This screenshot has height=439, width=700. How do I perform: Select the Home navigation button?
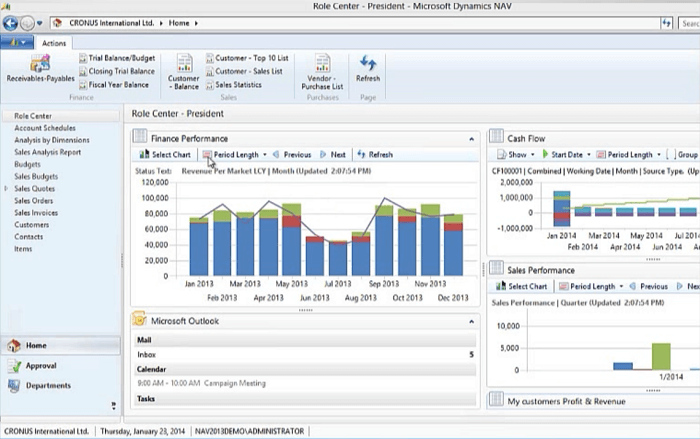click(61, 345)
